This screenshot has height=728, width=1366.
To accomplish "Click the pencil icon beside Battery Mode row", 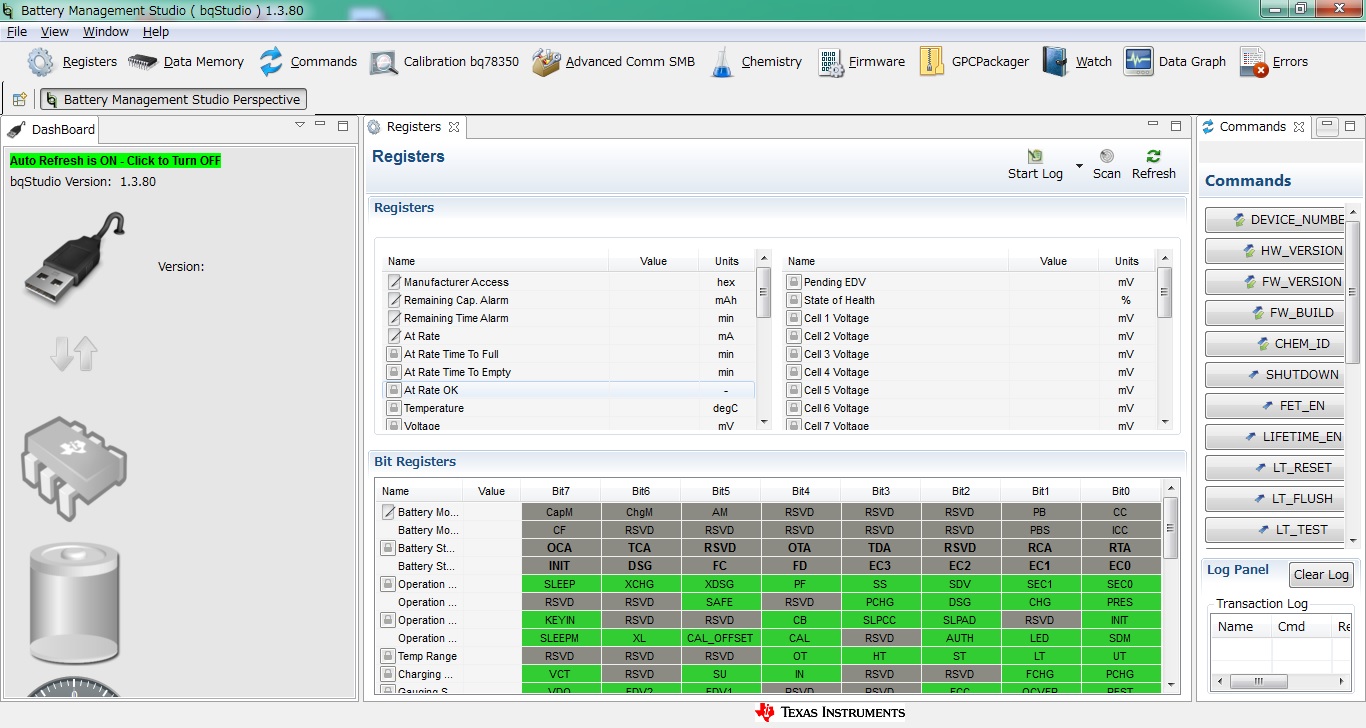I will (388, 512).
